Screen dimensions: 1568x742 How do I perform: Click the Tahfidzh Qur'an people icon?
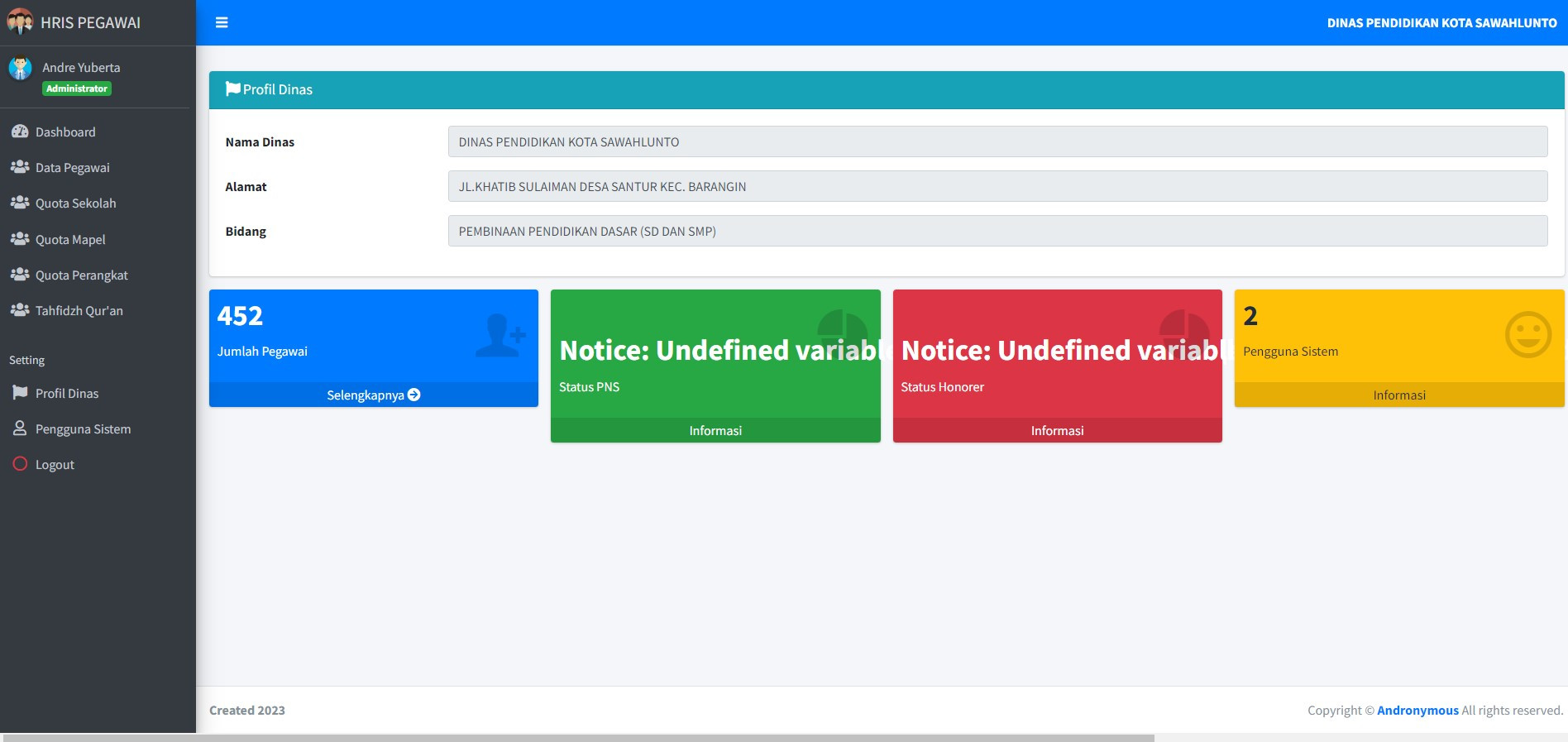[x=20, y=310]
